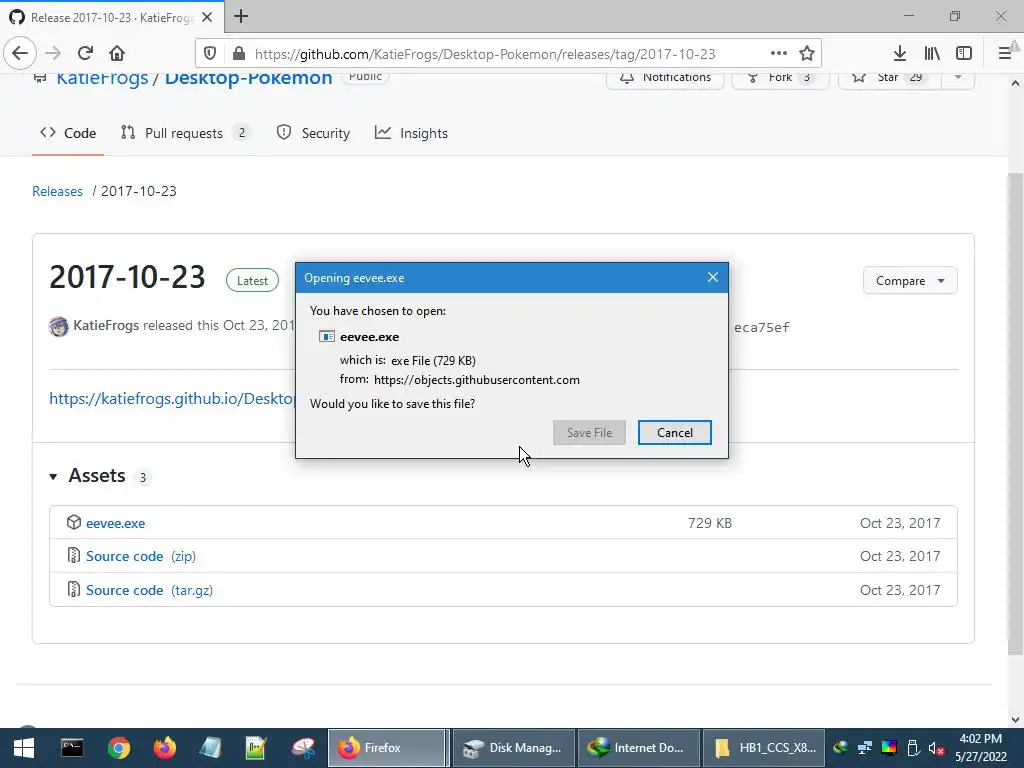Follow the Releases breadcrumb link

57,191
